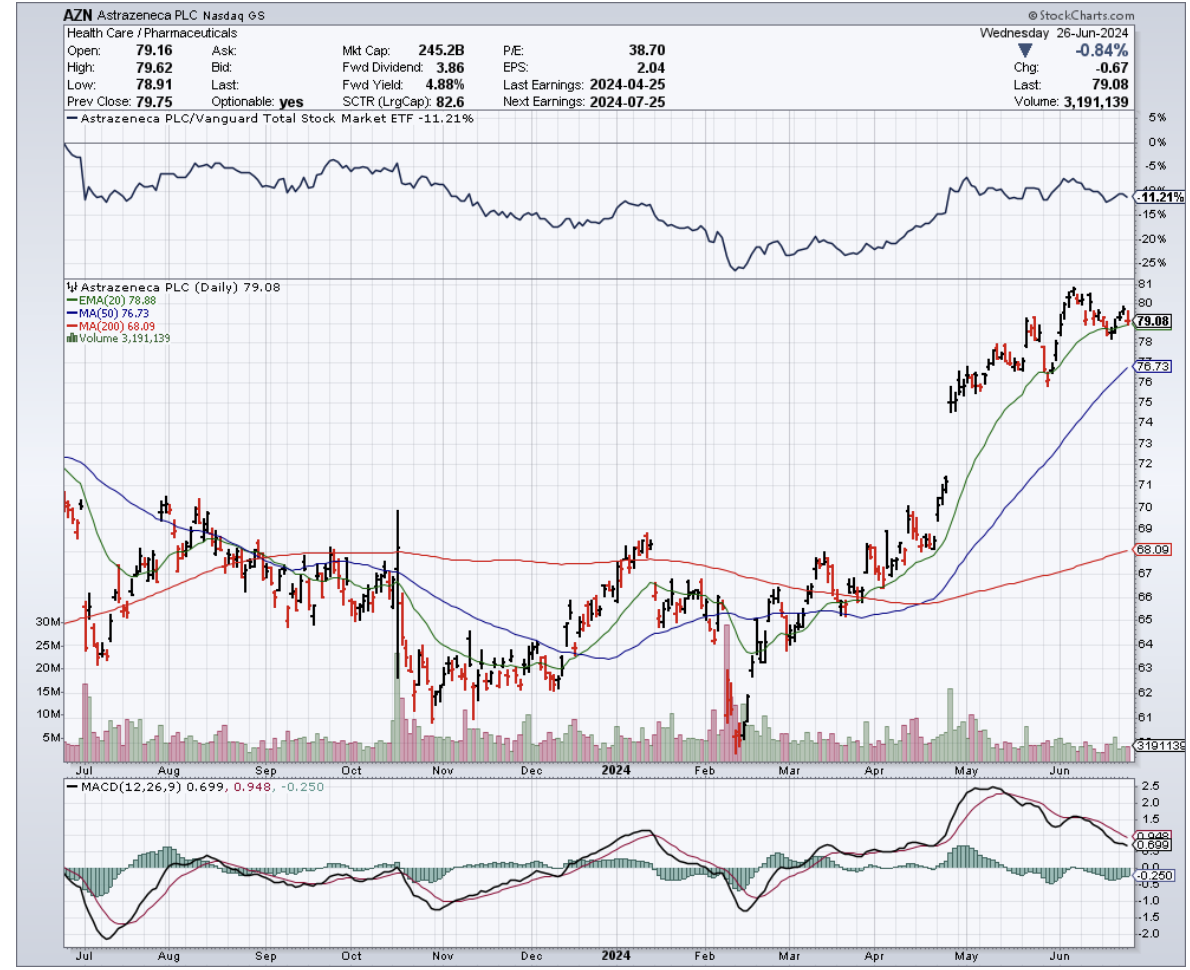
Task: Click the 0.948 MACD signal axis tag
Action: pos(1153,835)
